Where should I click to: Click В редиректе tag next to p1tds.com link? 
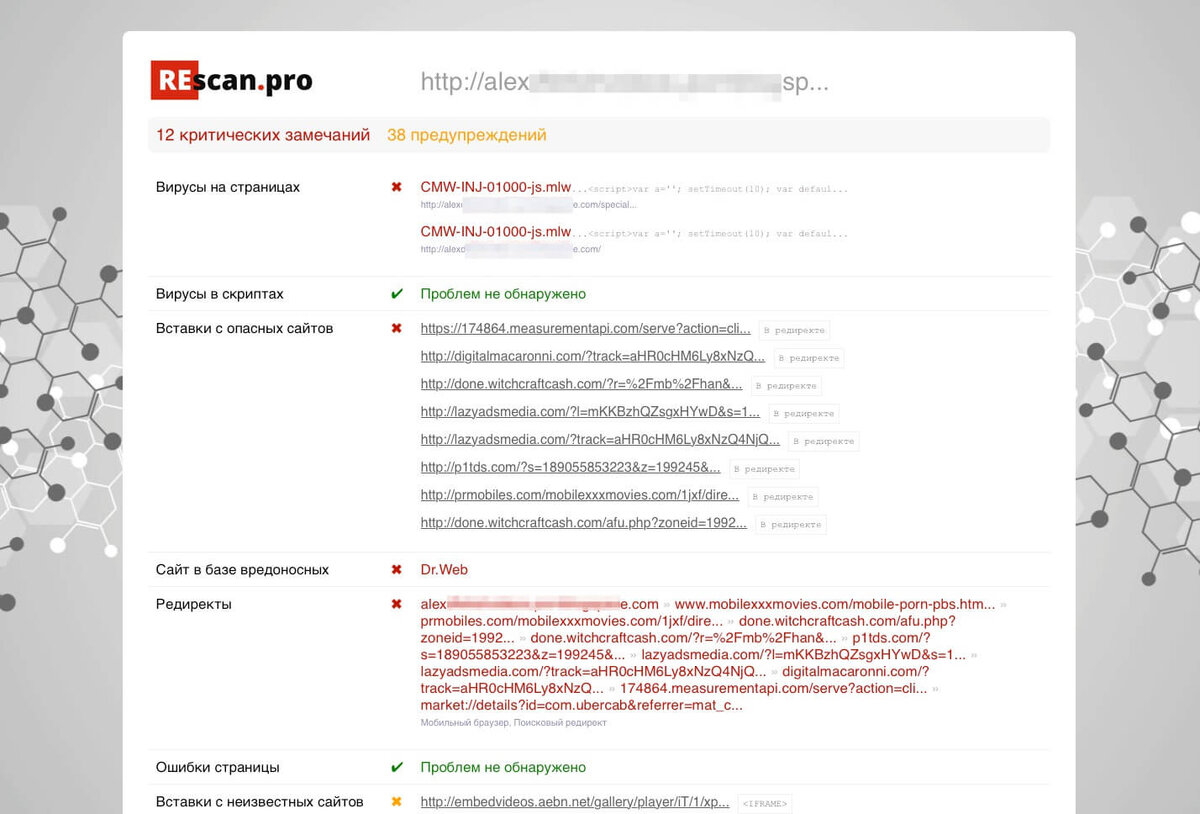pos(764,469)
